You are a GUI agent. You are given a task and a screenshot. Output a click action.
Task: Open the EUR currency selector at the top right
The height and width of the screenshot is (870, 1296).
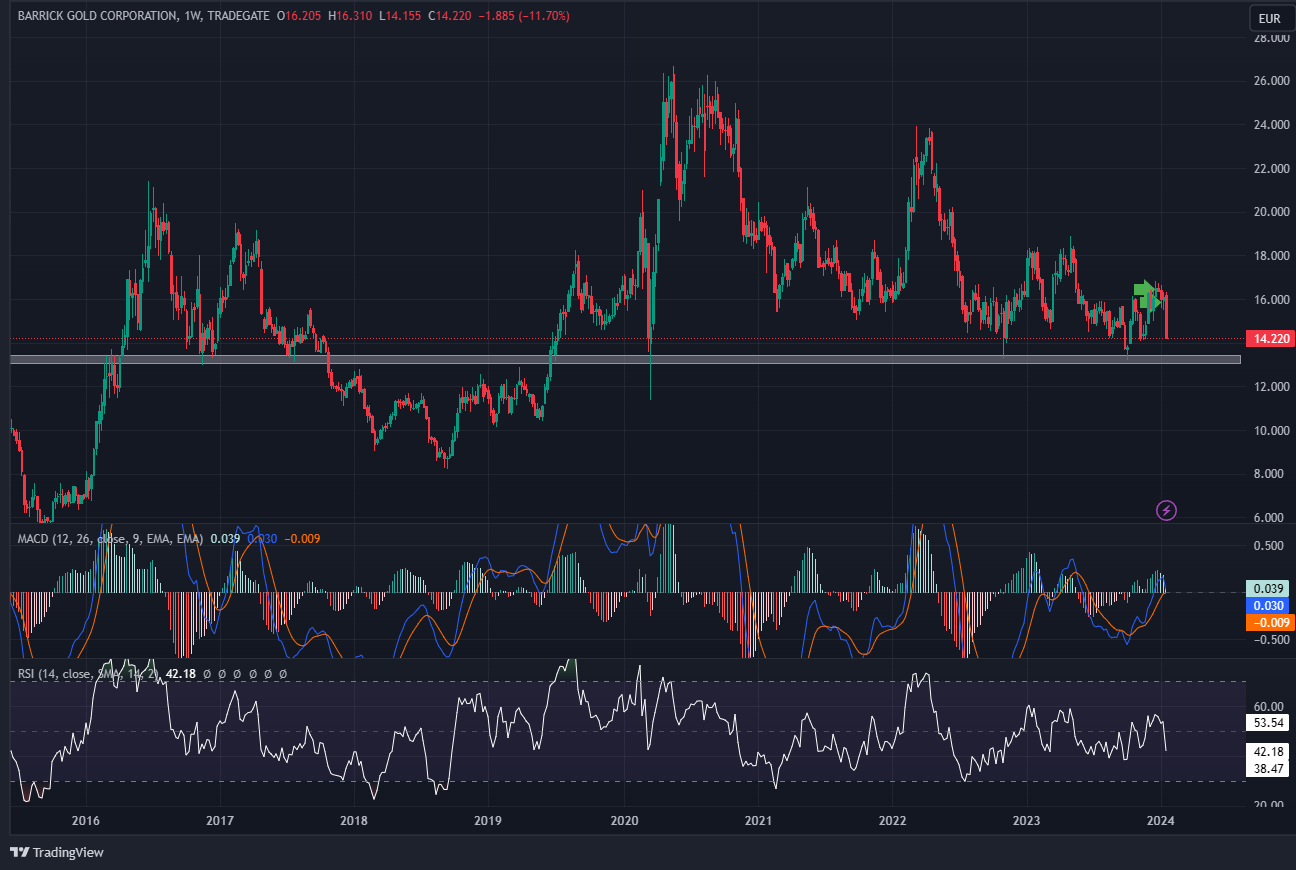1270,17
